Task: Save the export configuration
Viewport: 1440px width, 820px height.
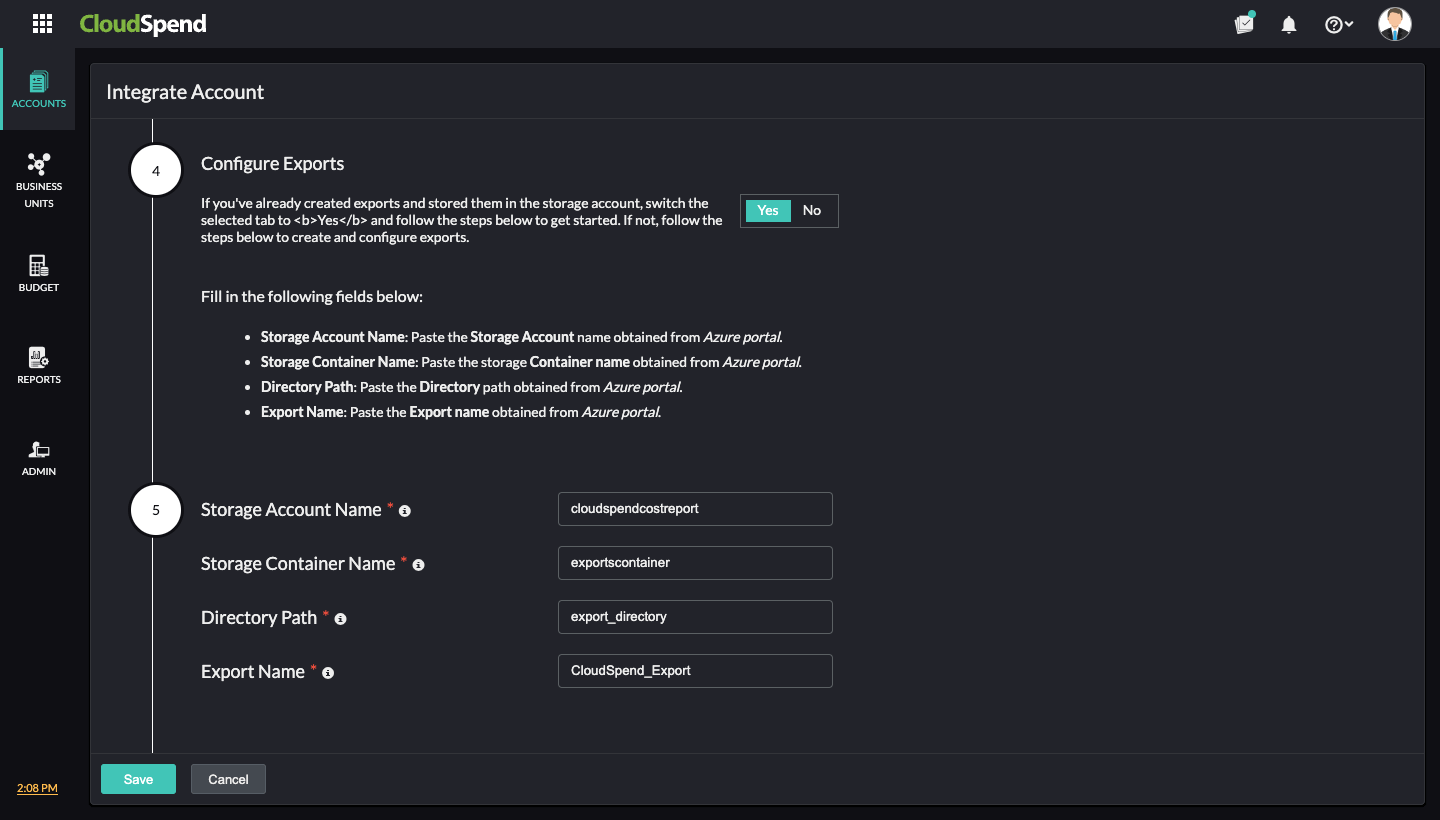Action: click(138, 778)
